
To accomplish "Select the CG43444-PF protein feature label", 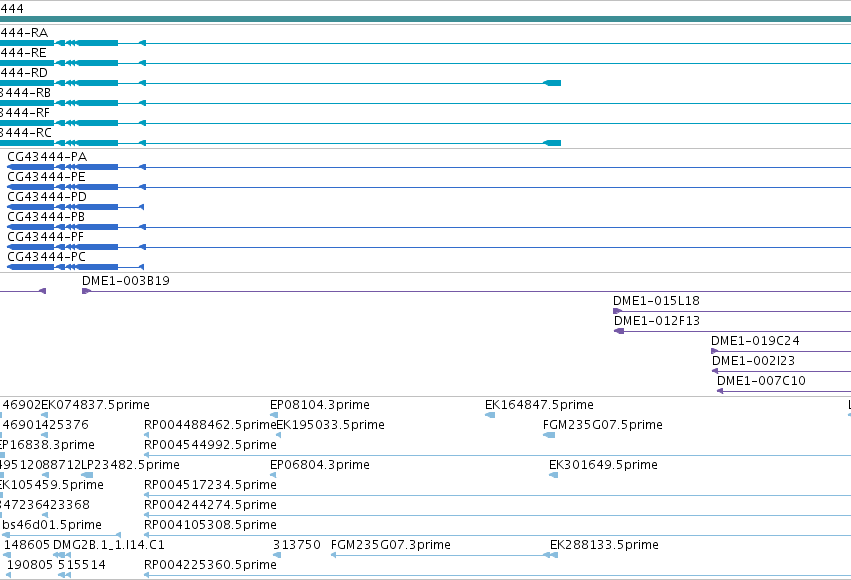I will (x=46, y=237).
